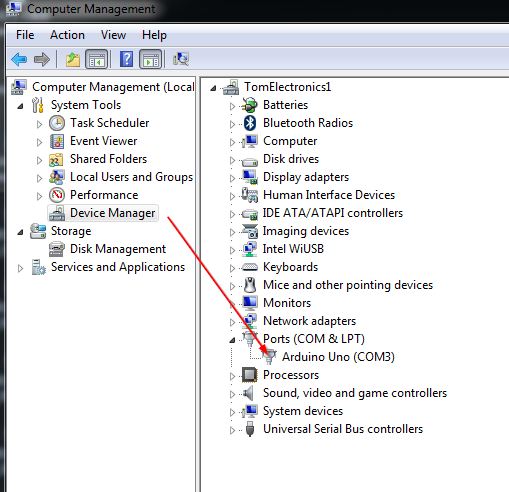Click the Universal Serial Bus controllers icon

point(250,429)
